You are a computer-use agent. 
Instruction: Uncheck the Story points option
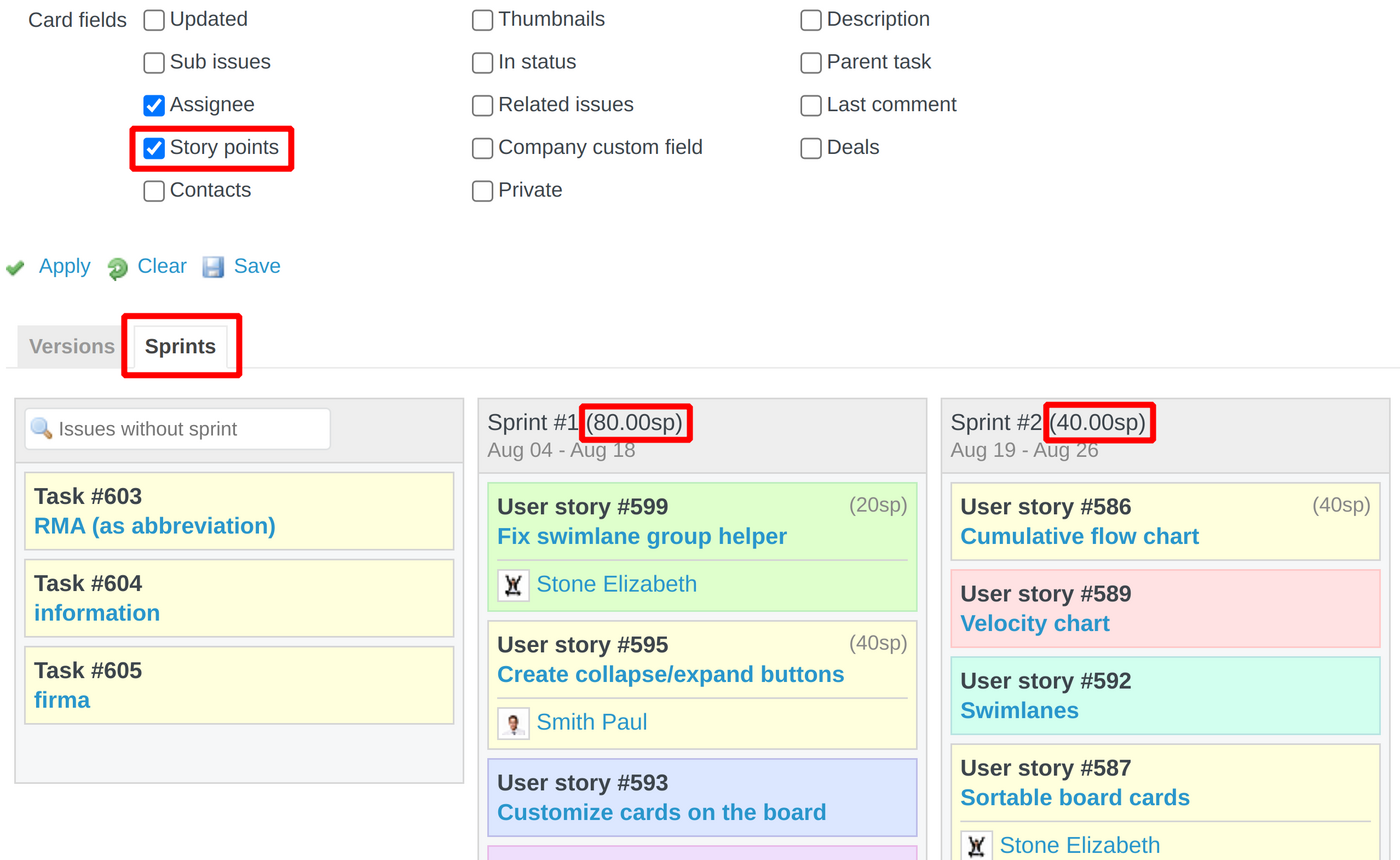tap(153, 148)
